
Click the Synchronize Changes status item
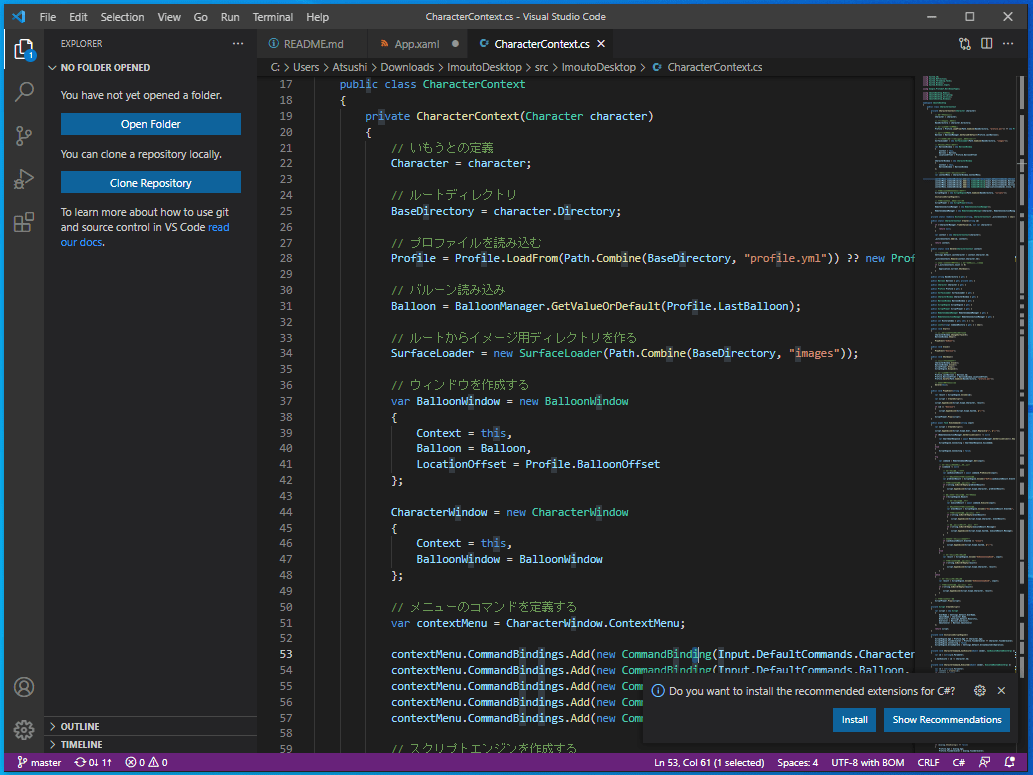tap(93, 762)
